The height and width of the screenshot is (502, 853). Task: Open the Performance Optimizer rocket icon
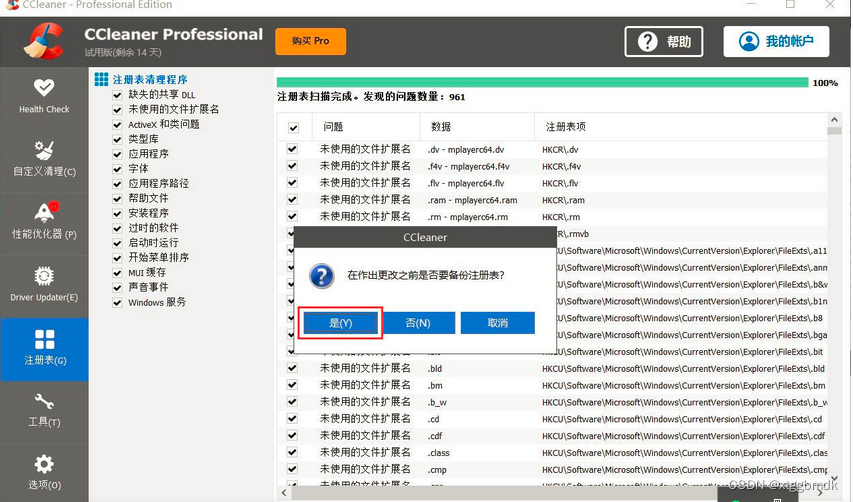click(45, 212)
